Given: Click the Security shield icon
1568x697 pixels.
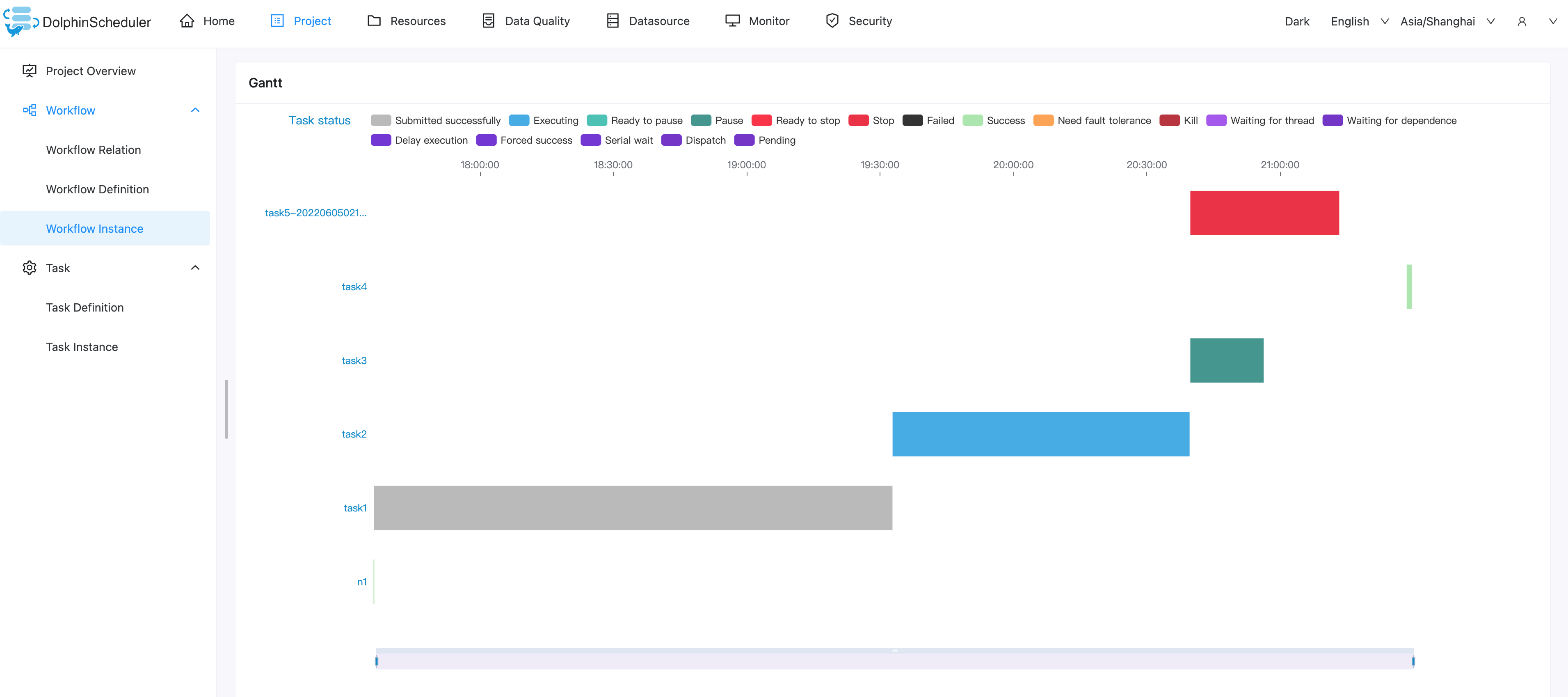Looking at the screenshot, I should pyautogui.click(x=832, y=21).
